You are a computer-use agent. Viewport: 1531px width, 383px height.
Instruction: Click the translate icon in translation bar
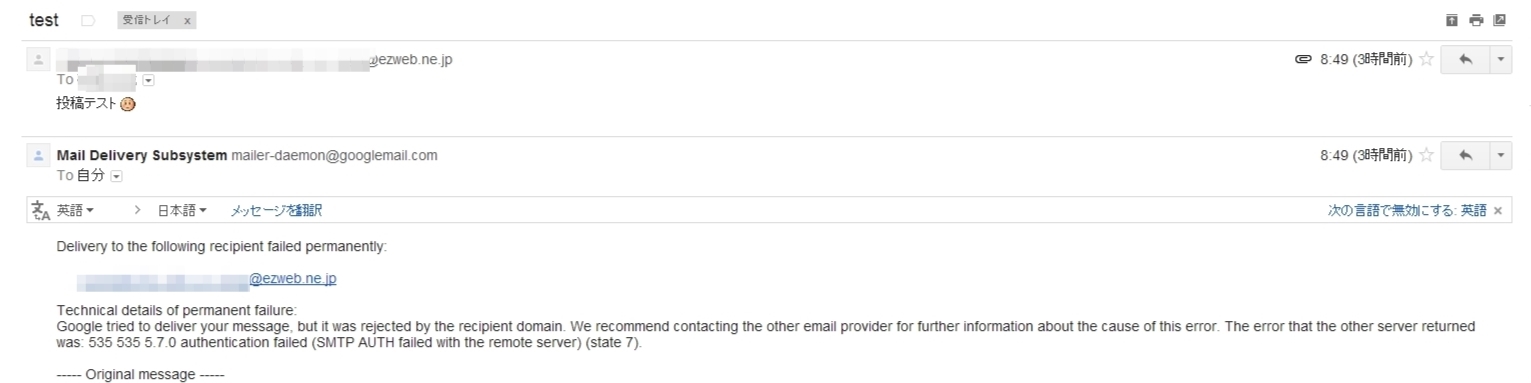coord(41,210)
